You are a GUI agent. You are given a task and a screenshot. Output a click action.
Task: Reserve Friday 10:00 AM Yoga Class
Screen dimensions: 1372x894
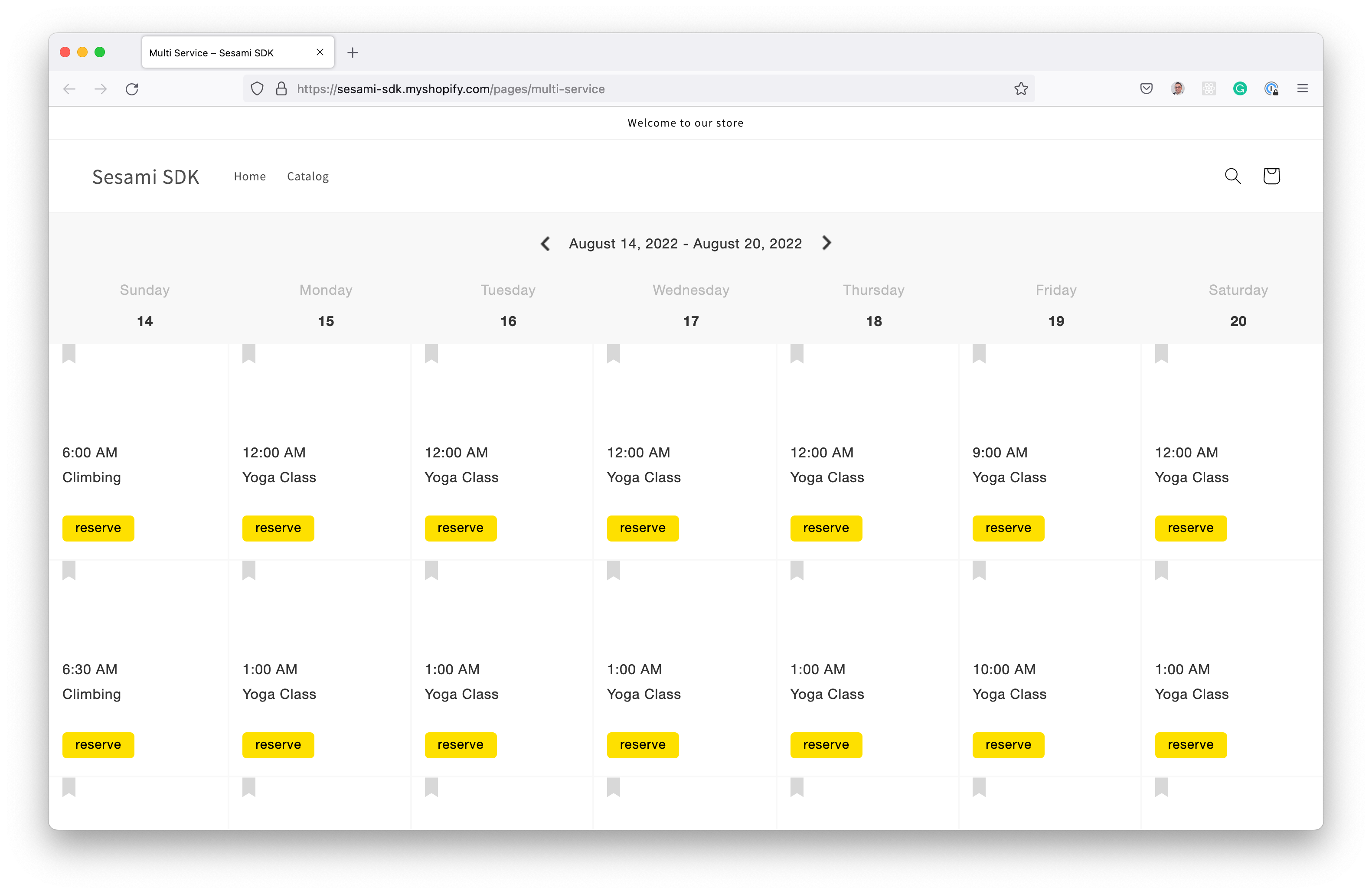pos(1008,745)
